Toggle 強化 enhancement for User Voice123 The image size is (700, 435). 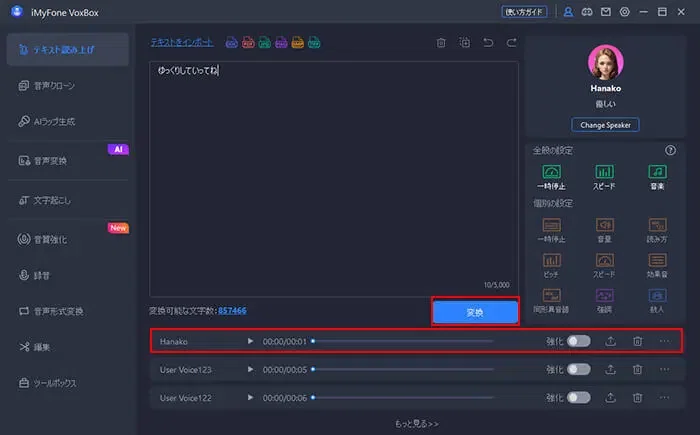click(579, 369)
